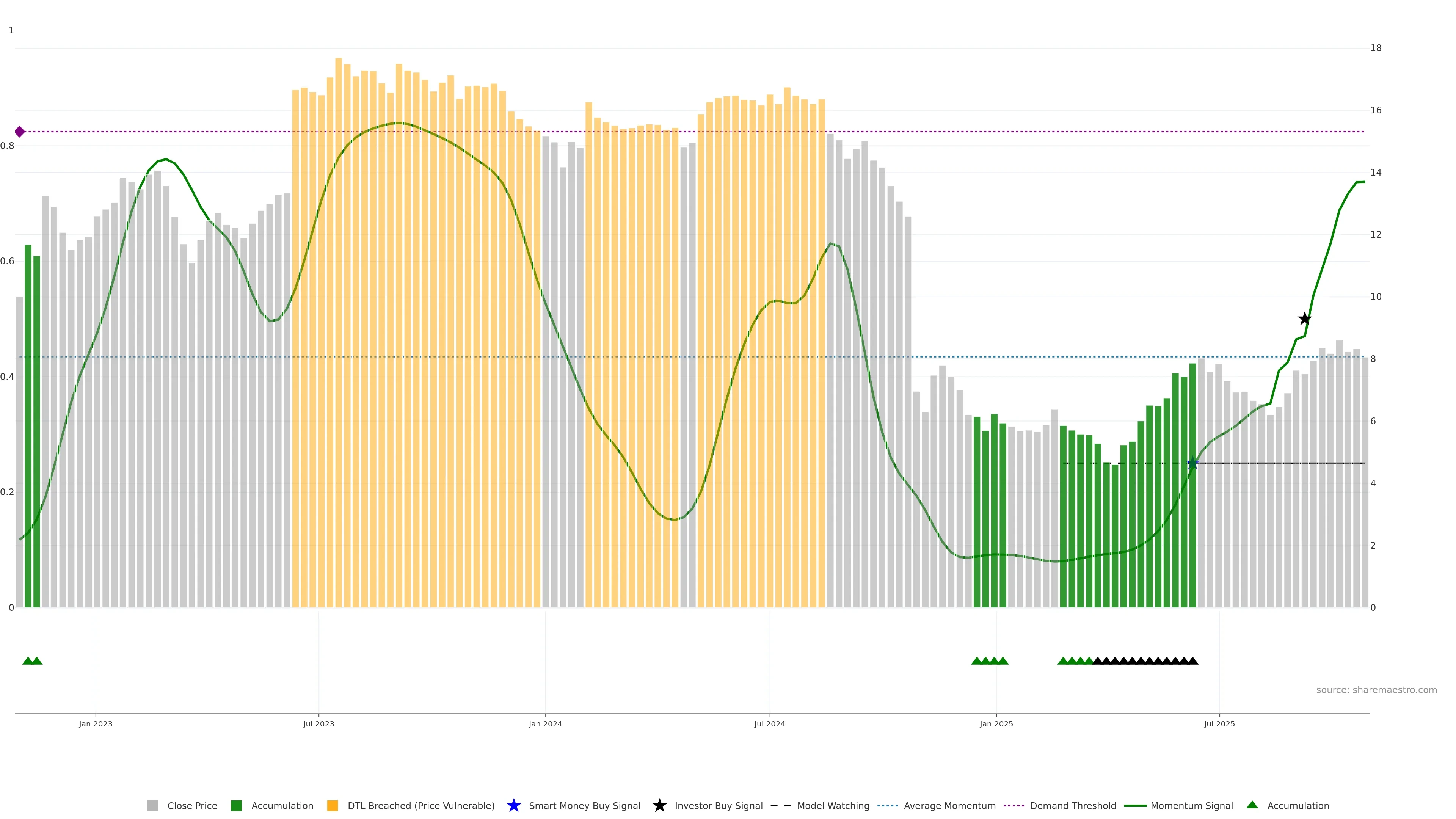Click the source: sharemaestro.com text
The height and width of the screenshot is (819, 1456).
coord(1376,690)
